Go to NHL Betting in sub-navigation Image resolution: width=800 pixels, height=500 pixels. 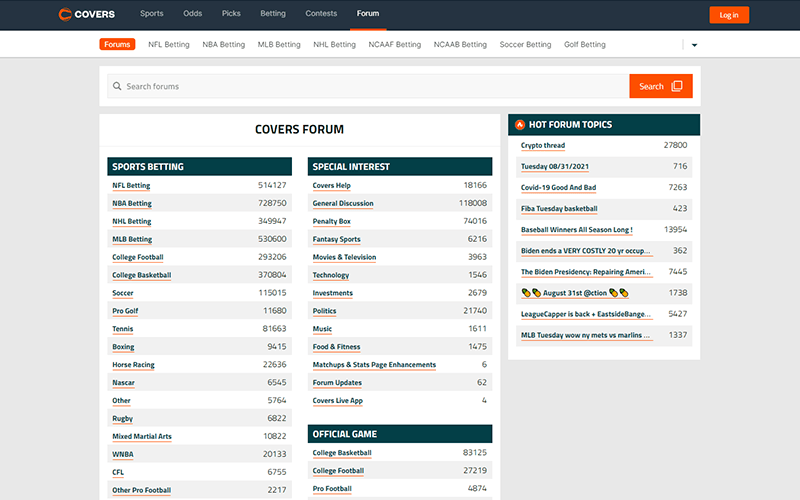[x=335, y=44]
